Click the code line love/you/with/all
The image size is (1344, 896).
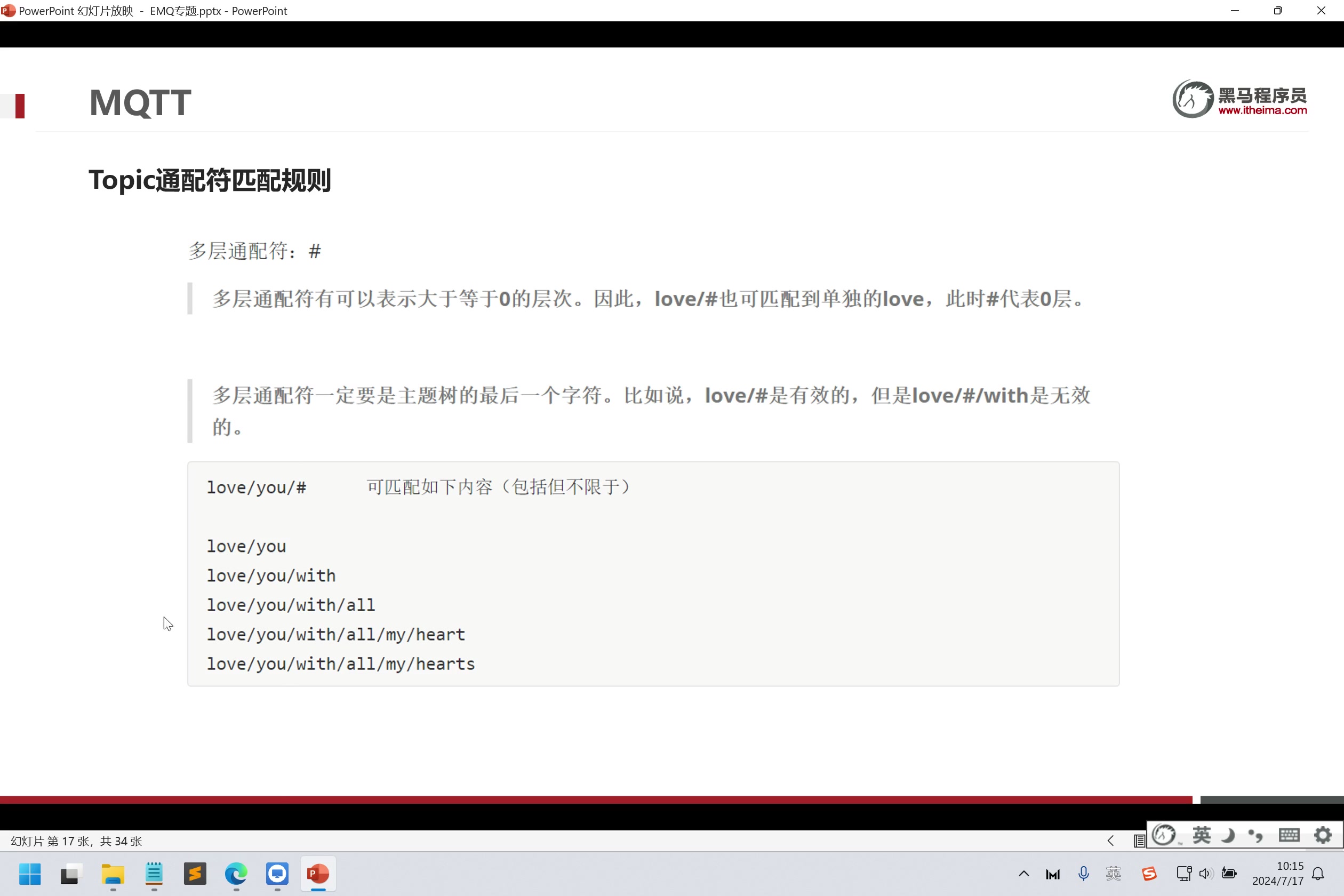(x=291, y=605)
